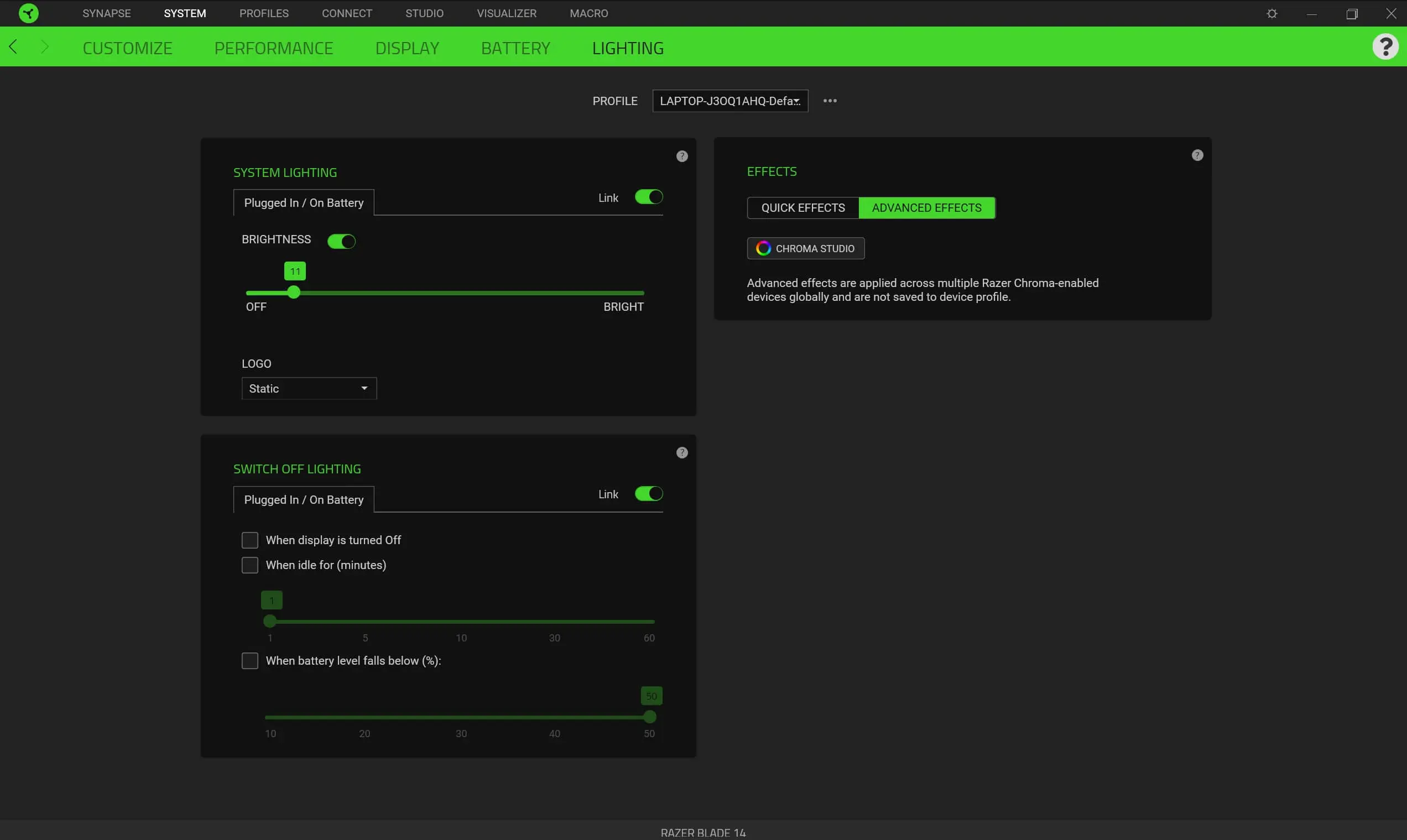Click the brightness slider handle

pos(293,292)
